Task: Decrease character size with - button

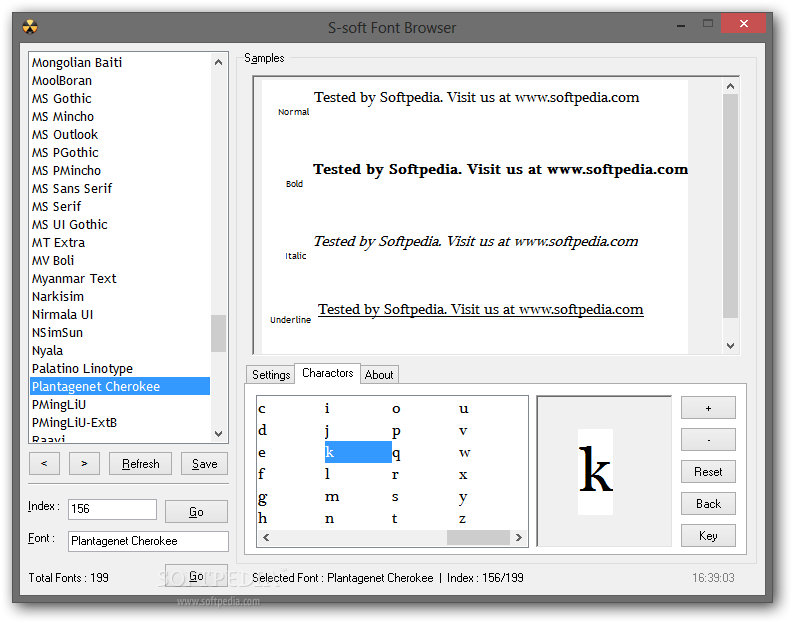Action: tap(708, 440)
